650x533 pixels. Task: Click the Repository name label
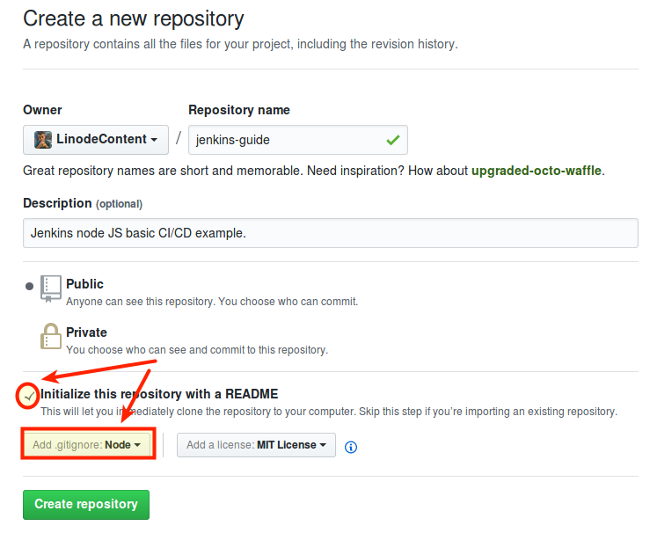pos(239,110)
